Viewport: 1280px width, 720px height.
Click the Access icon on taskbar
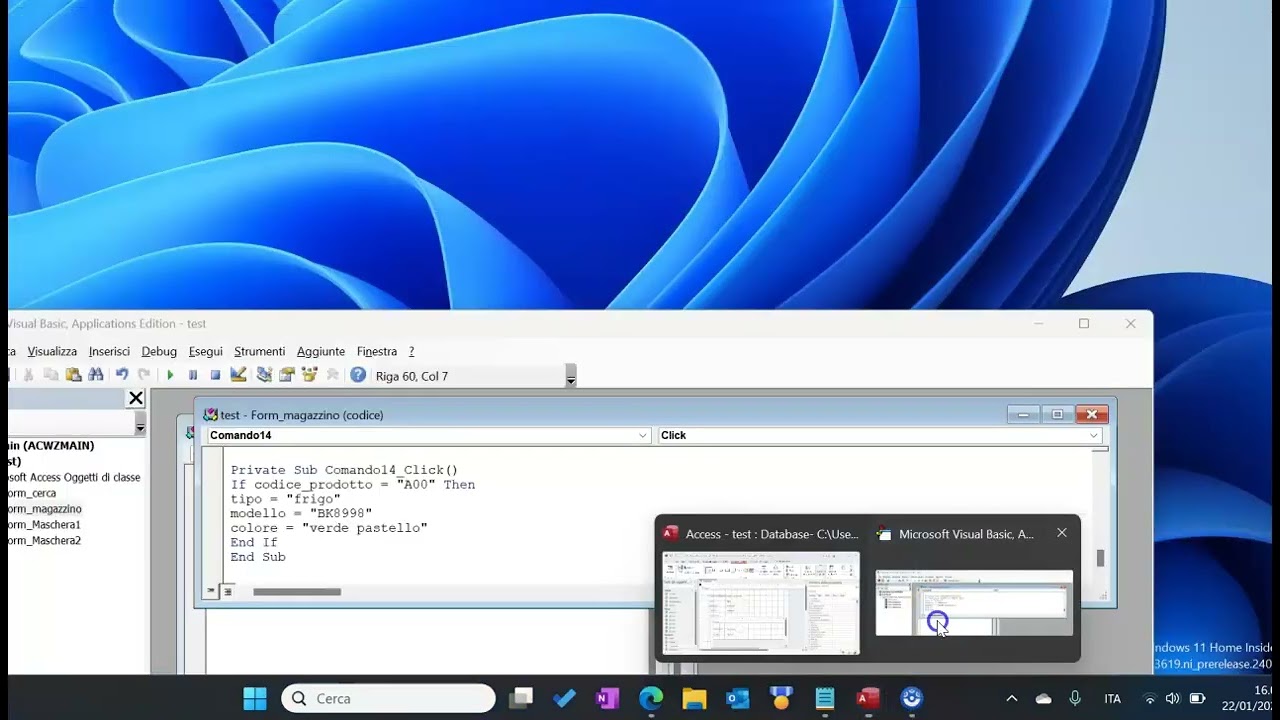click(x=868, y=698)
